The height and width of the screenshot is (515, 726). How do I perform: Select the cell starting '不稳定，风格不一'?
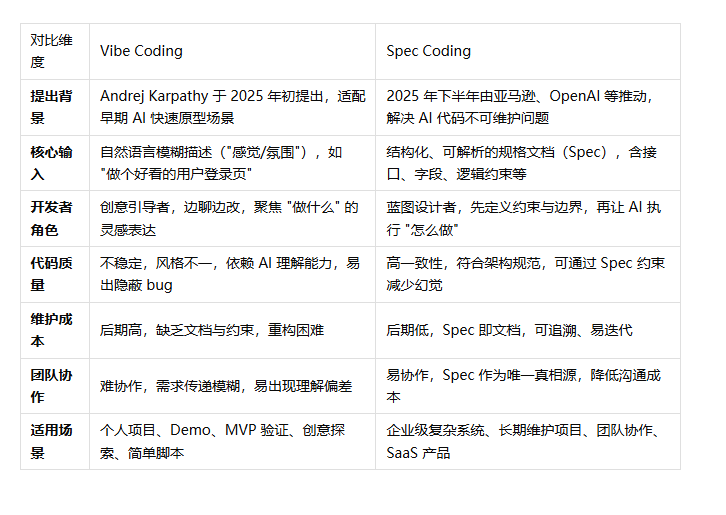point(232,275)
